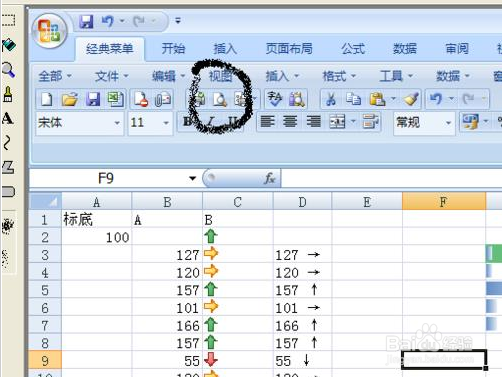Viewport: 503px width, 377px height.
Task: Select cell B7 with value 166
Action: (167, 325)
